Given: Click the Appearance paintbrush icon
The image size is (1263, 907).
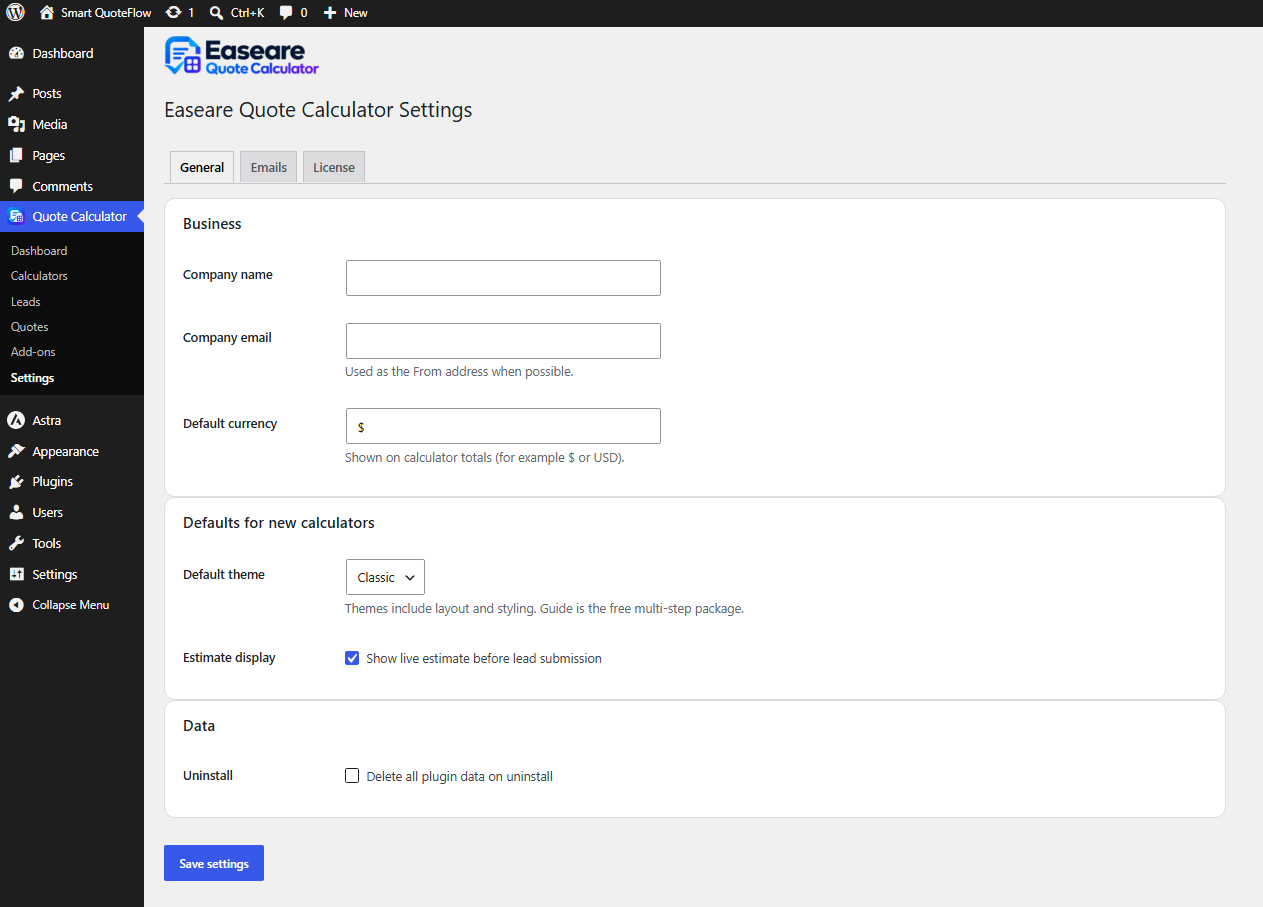Looking at the screenshot, I should 16,451.
